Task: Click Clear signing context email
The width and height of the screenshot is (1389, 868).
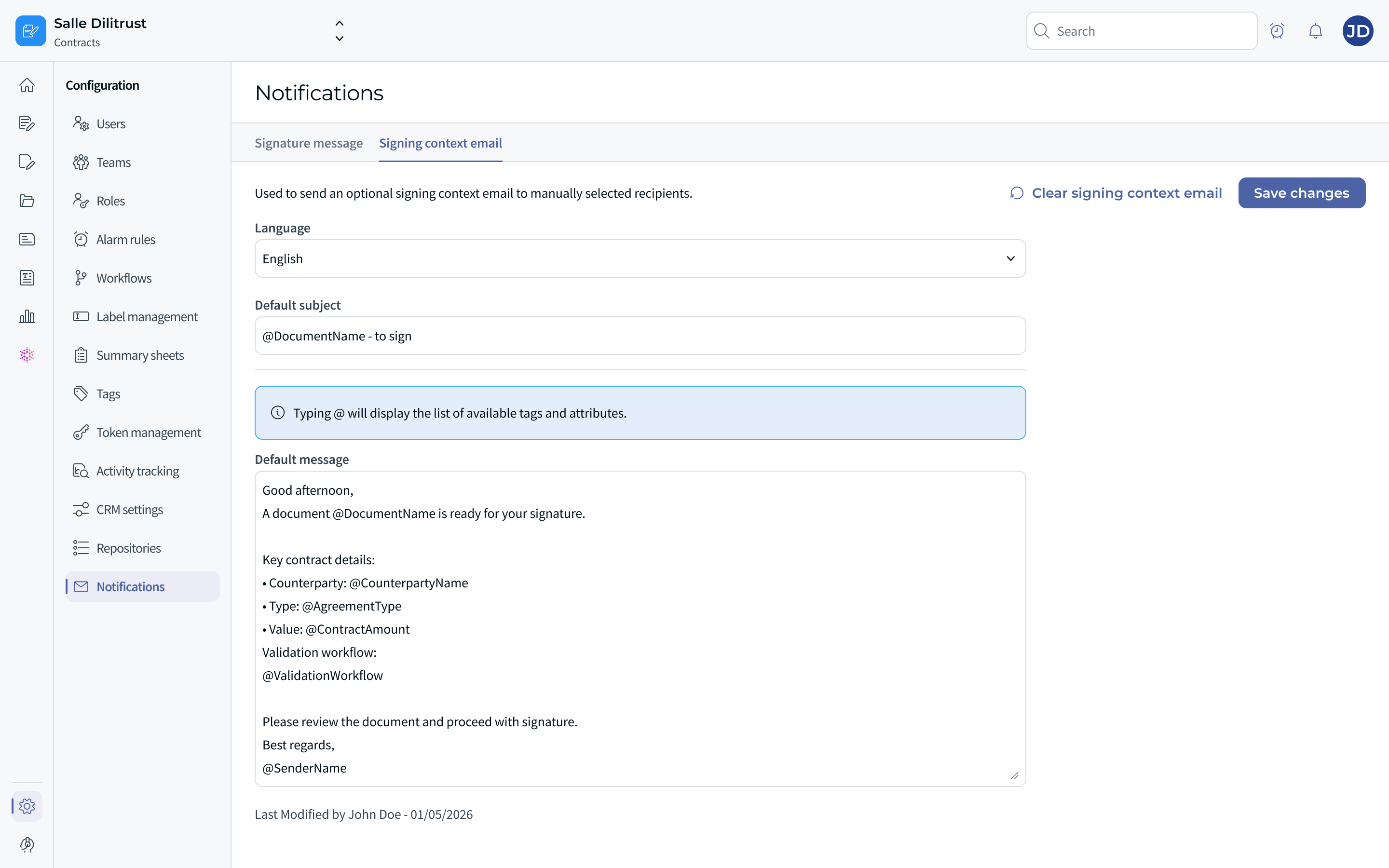Action: 1115,193
